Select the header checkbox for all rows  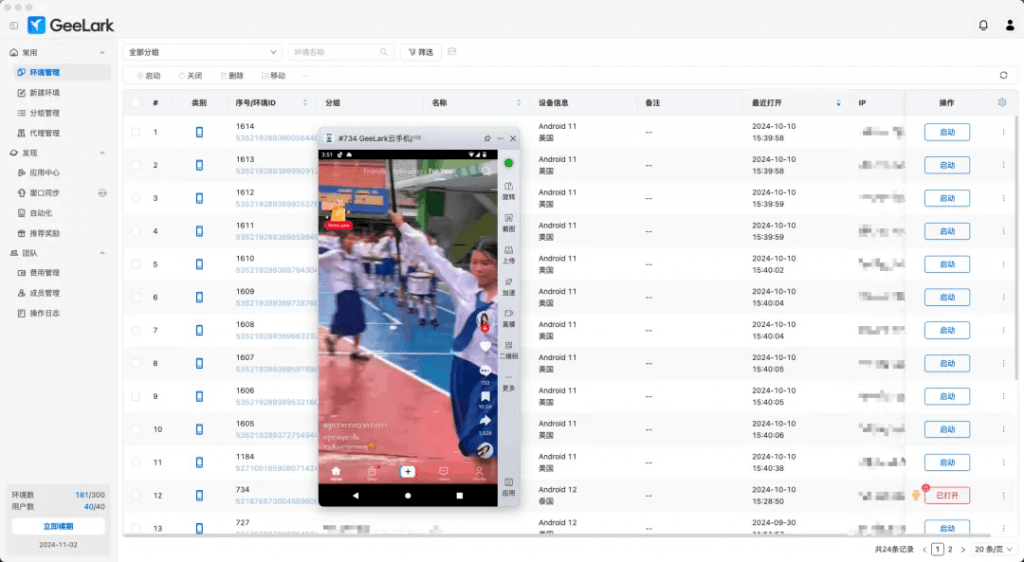135,102
